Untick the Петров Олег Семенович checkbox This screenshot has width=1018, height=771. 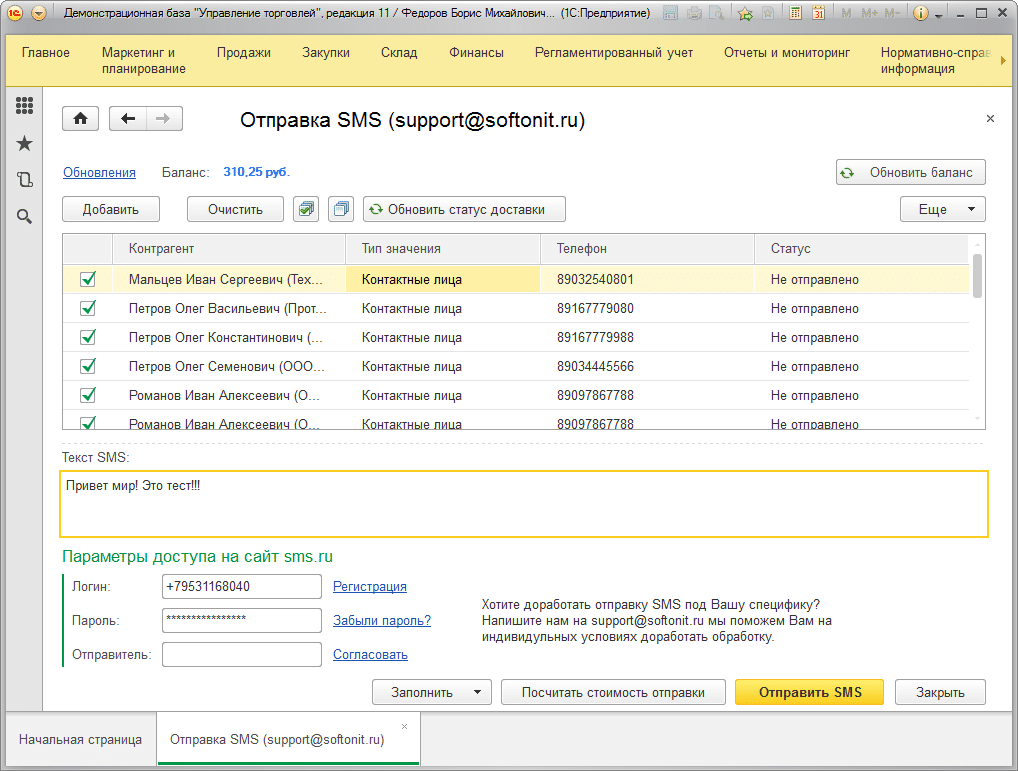(x=88, y=366)
